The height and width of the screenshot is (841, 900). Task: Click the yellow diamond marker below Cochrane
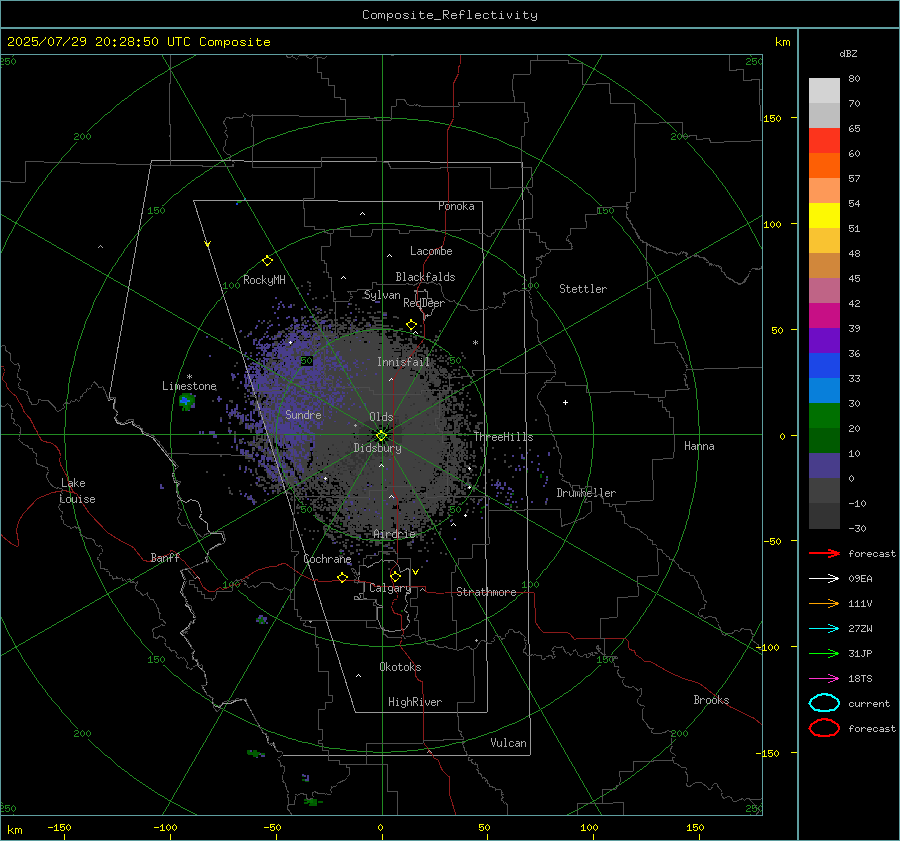tap(342, 577)
